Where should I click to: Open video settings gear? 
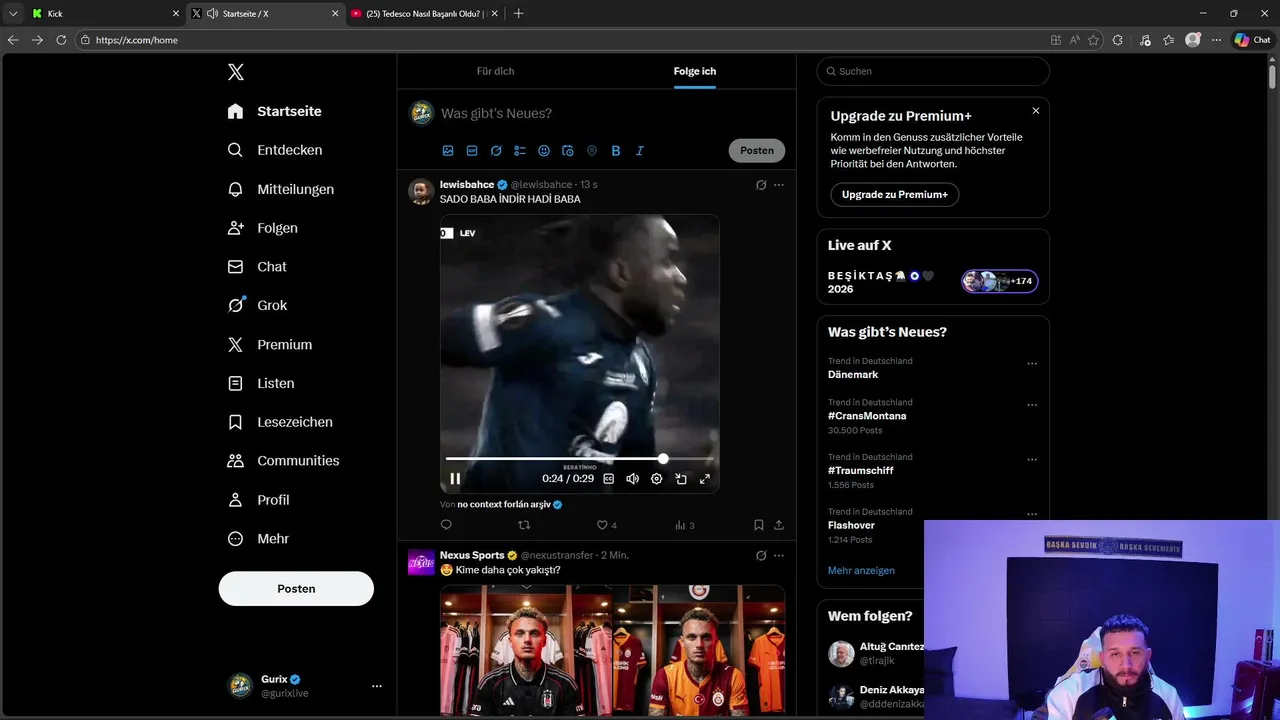(657, 479)
